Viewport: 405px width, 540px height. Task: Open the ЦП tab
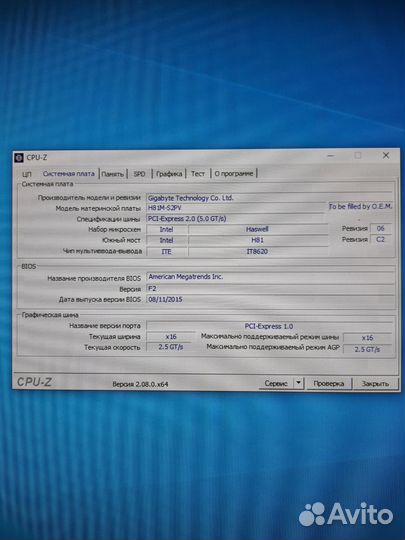[27, 174]
